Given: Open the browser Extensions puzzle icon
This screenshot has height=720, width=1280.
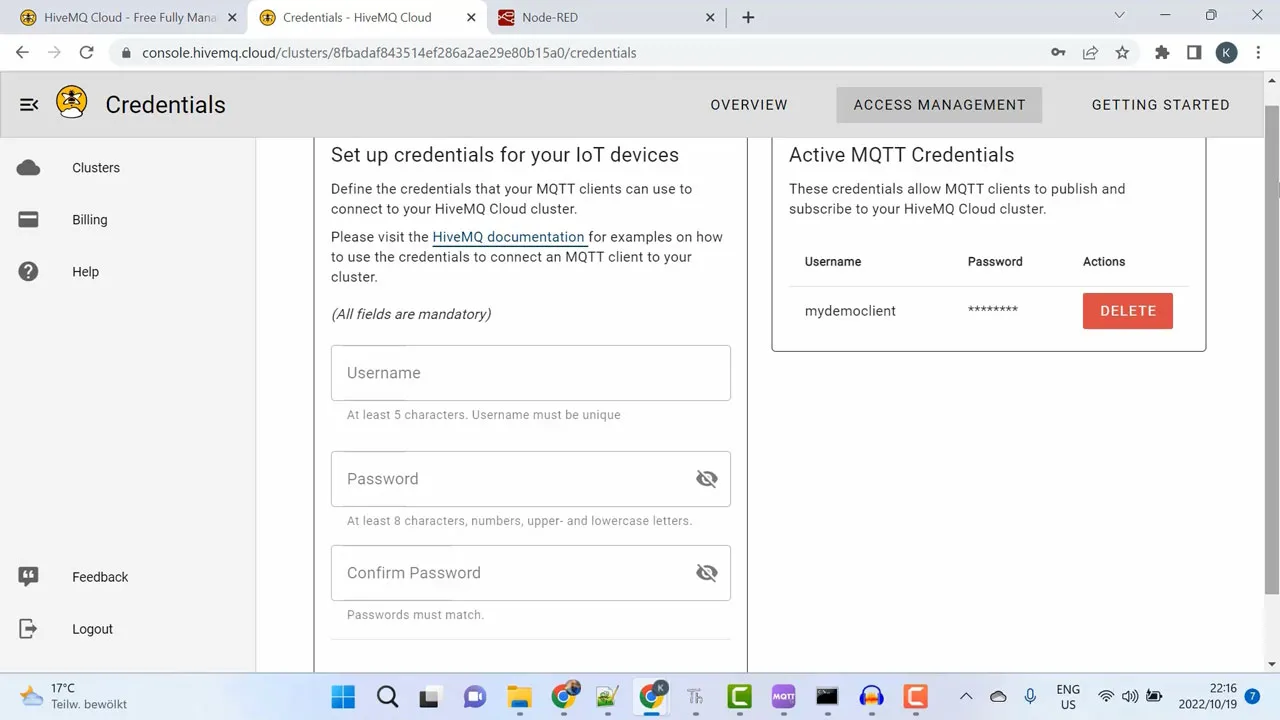Looking at the screenshot, I should pyautogui.click(x=1162, y=53).
